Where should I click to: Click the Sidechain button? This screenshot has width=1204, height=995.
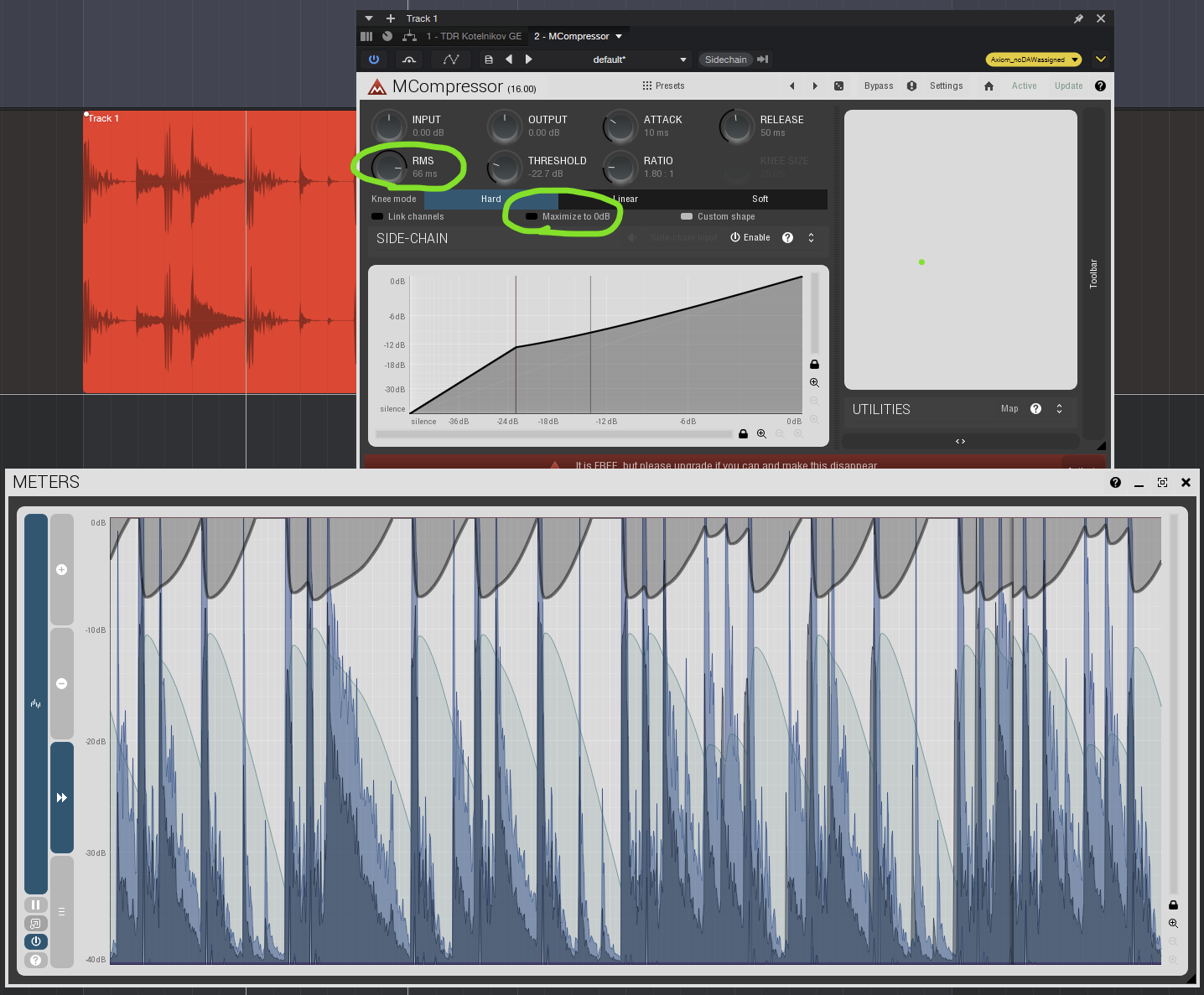click(x=725, y=60)
